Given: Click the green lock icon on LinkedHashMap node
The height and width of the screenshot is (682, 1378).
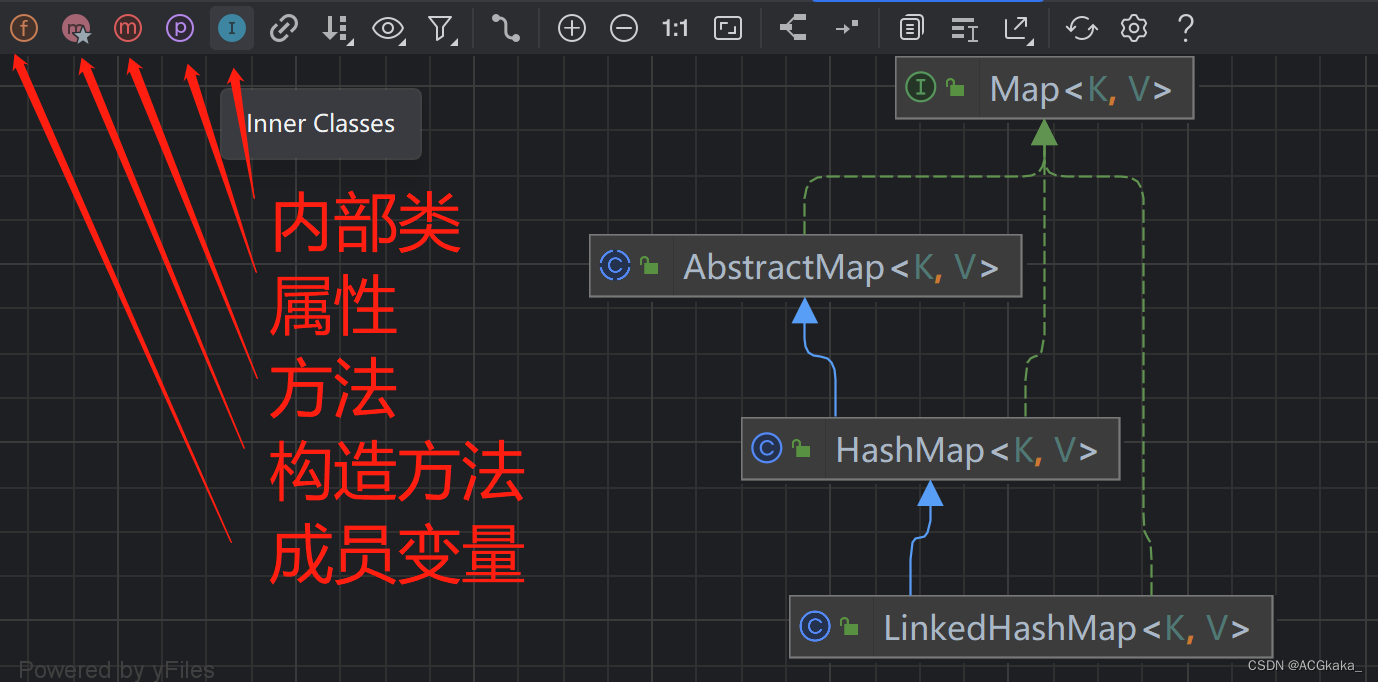Looking at the screenshot, I should coord(849,627).
